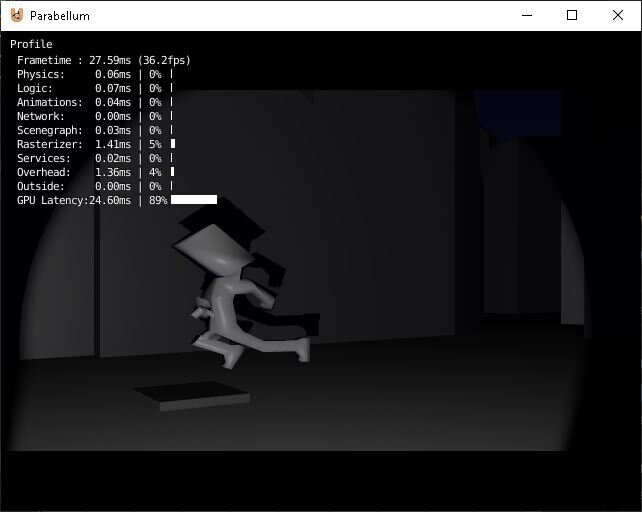Click the 1.36ms Overhead value

113,172
